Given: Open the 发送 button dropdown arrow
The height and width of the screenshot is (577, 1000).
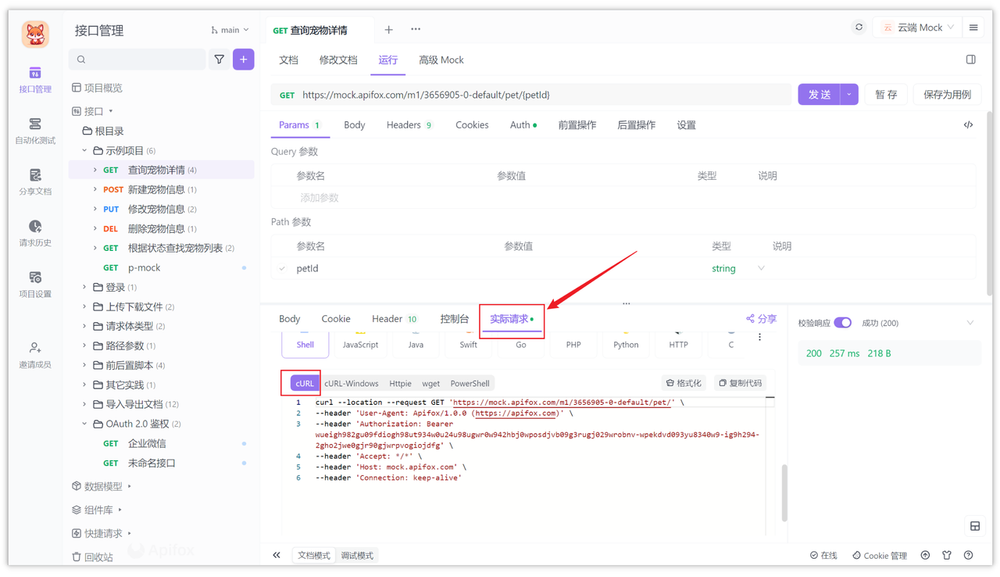Looking at the screenshot, I should 849,94.
